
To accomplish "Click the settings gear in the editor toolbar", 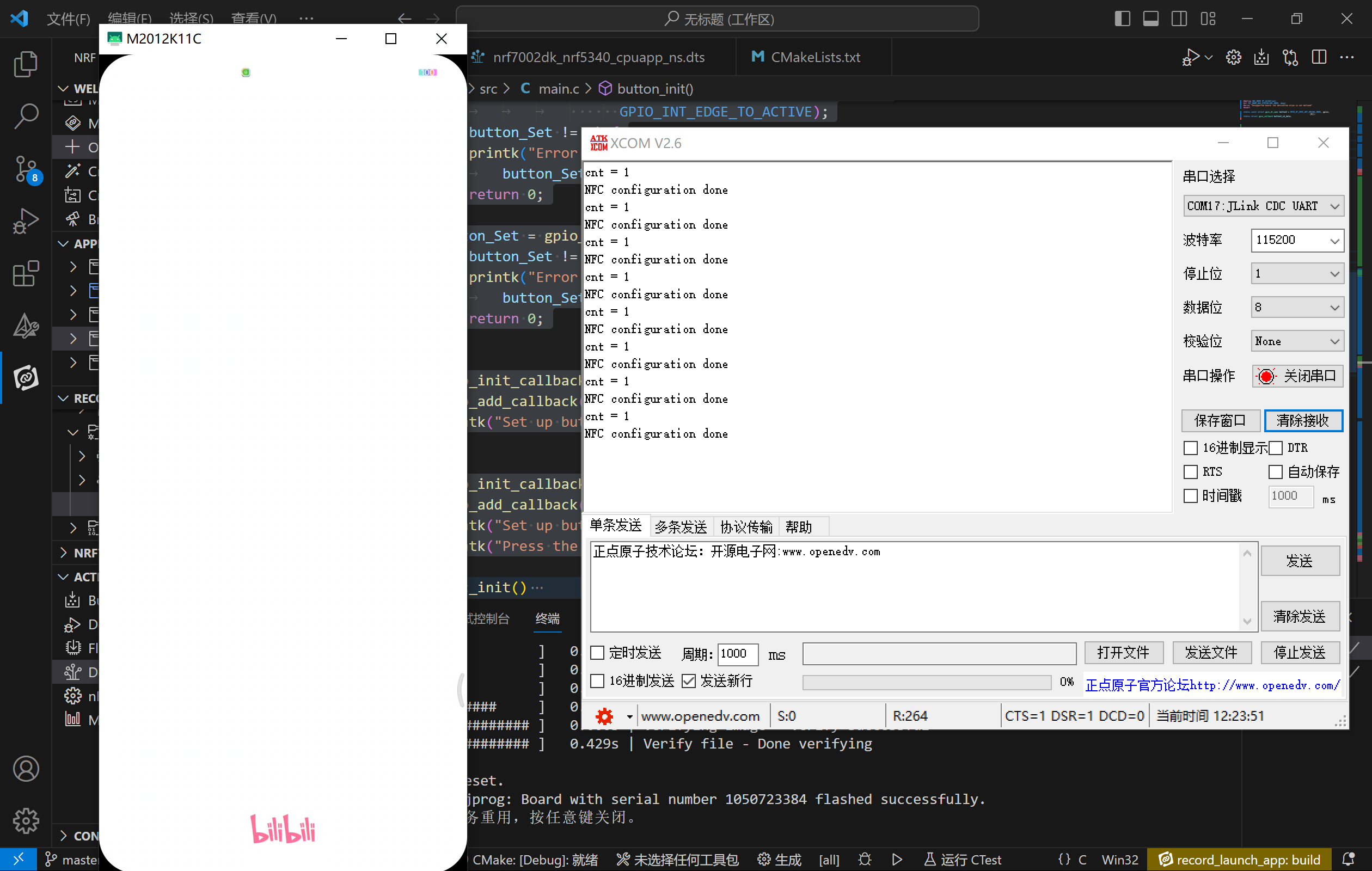I will coord(1234,57).
